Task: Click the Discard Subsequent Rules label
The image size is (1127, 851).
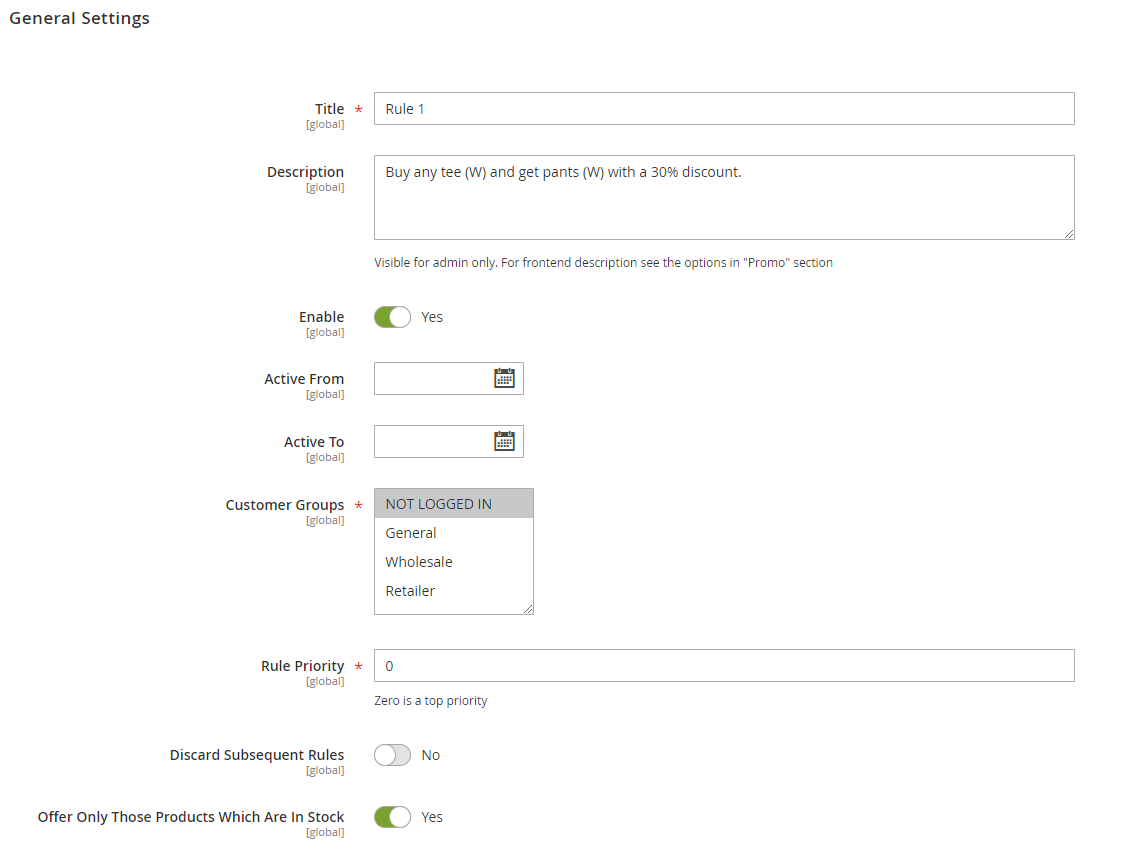Action: 257,755
